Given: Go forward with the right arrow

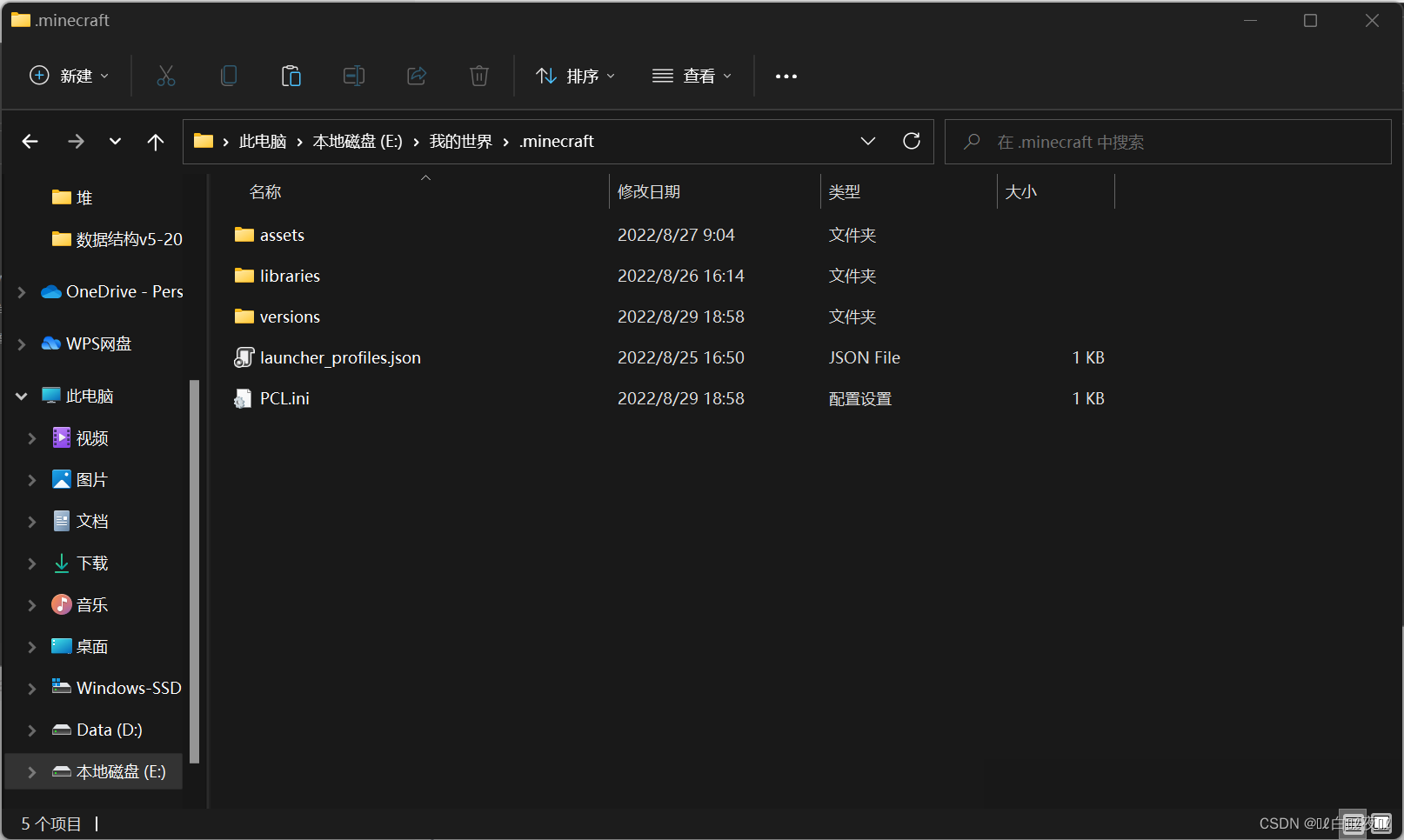Looking at the screenshot, I should pyautogui.click(x=76, y=141).
